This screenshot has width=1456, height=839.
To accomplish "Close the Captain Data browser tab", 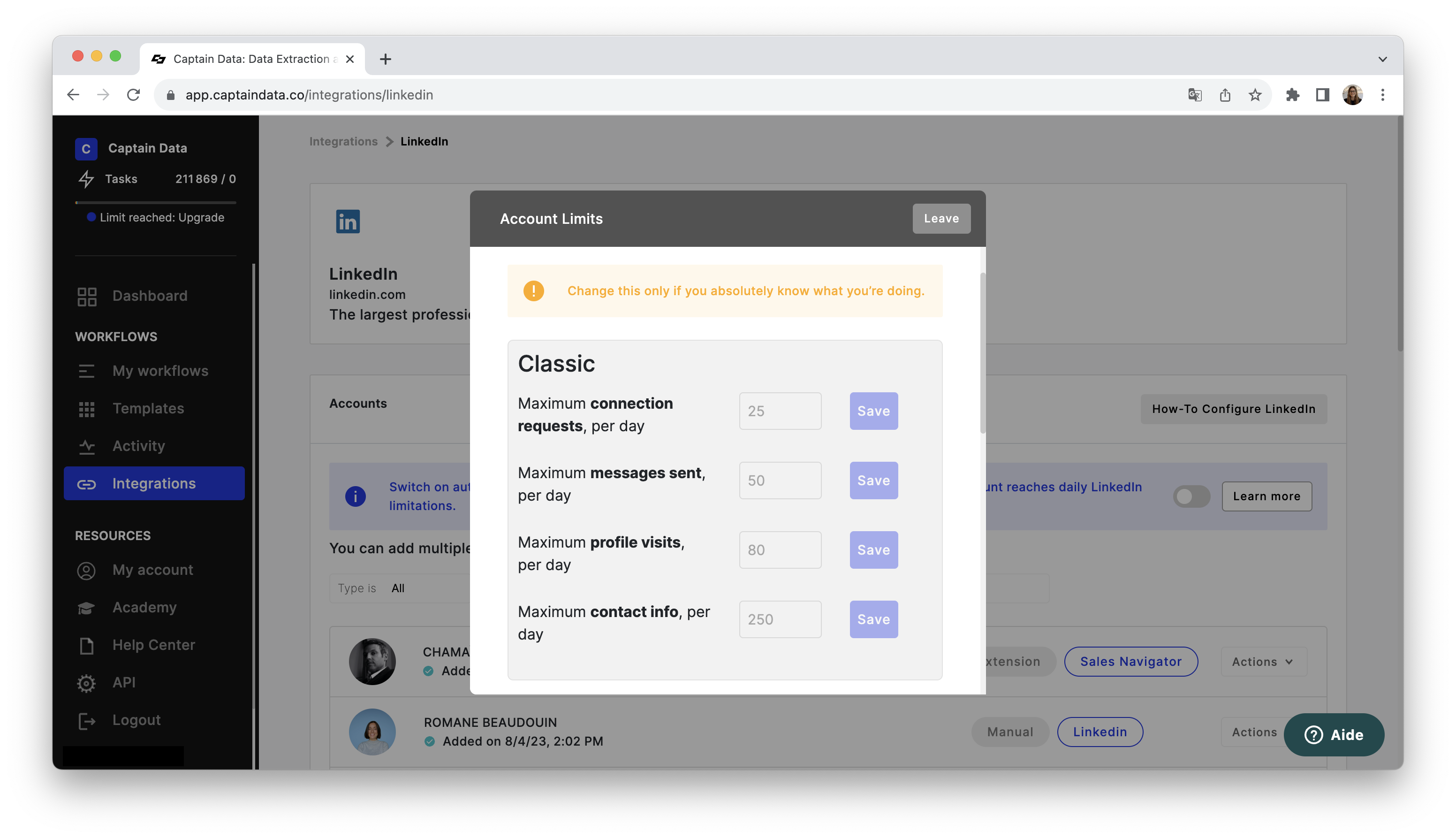I will click(349, 59).
